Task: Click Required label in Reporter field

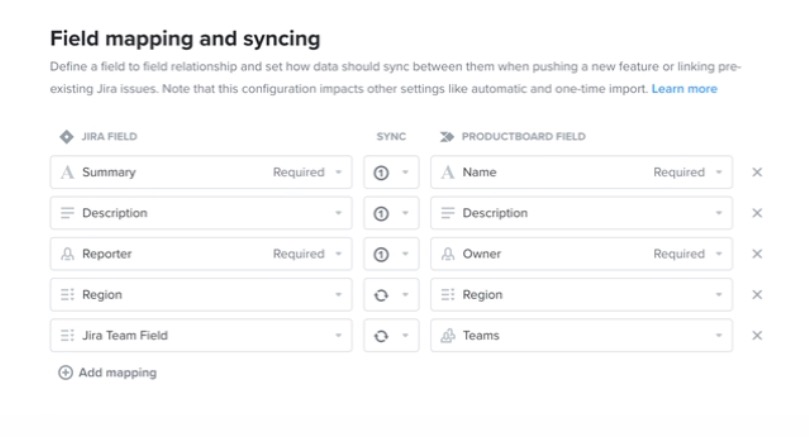Action: (x=299, y=254)
